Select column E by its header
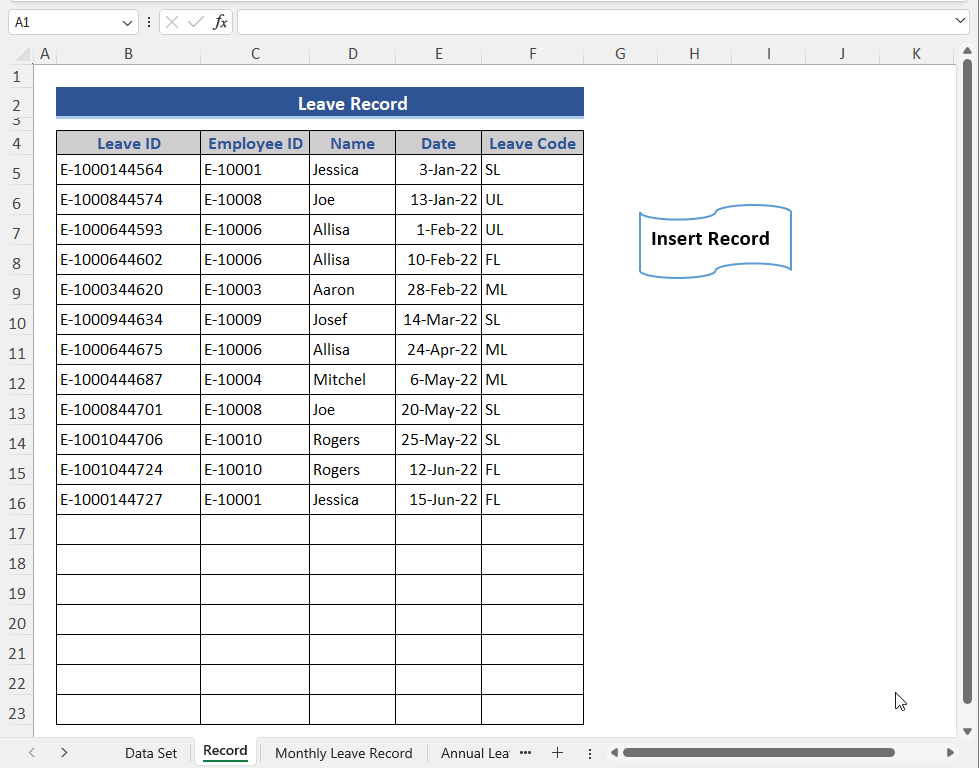The height and width of the screenshot is (768, 979). (438, 53)
